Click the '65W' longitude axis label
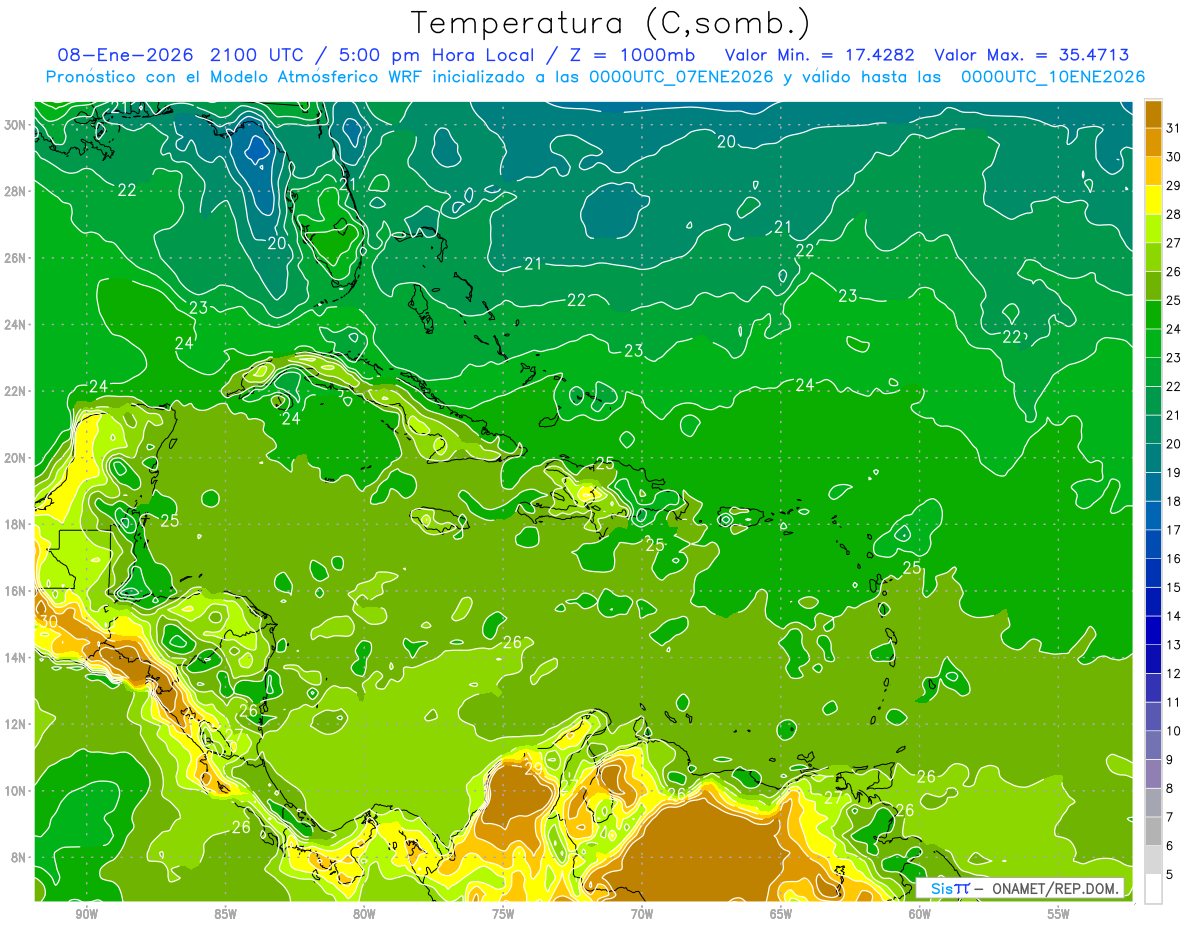 pyautogui.click(x=781, y=914)
